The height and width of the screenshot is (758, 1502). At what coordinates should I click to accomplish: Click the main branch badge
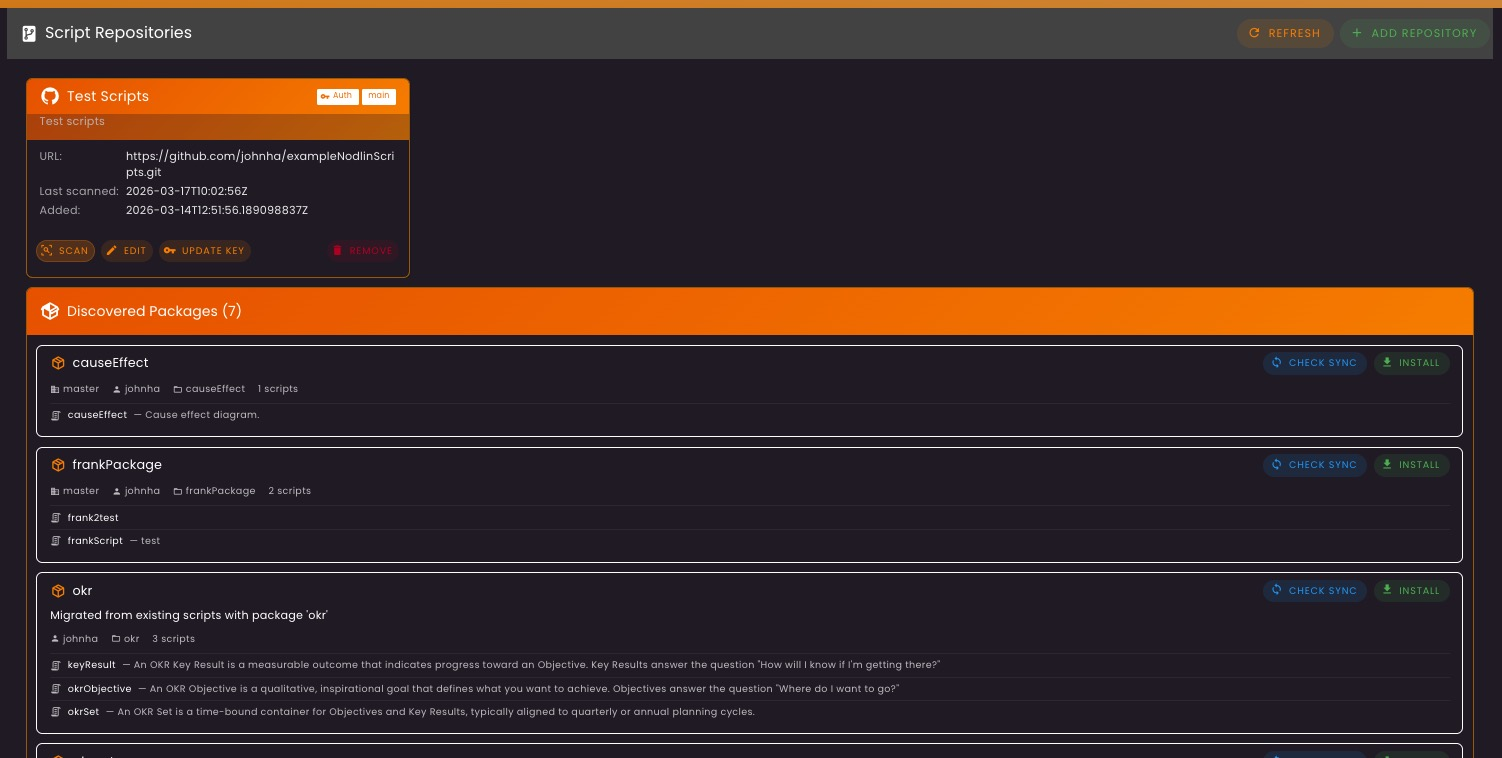[x=378, y=96]
